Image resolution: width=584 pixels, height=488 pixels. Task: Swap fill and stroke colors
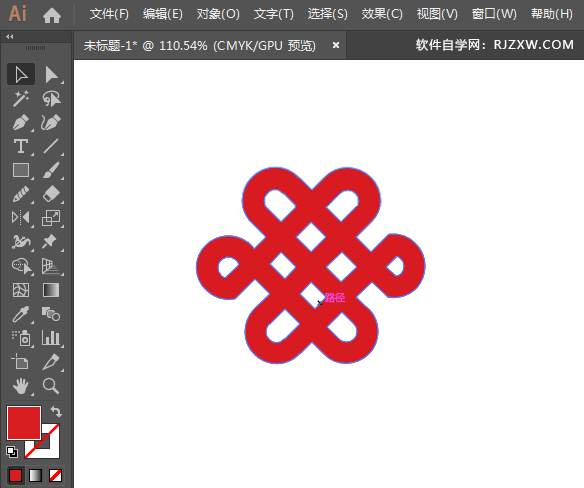tap(56, 412)
